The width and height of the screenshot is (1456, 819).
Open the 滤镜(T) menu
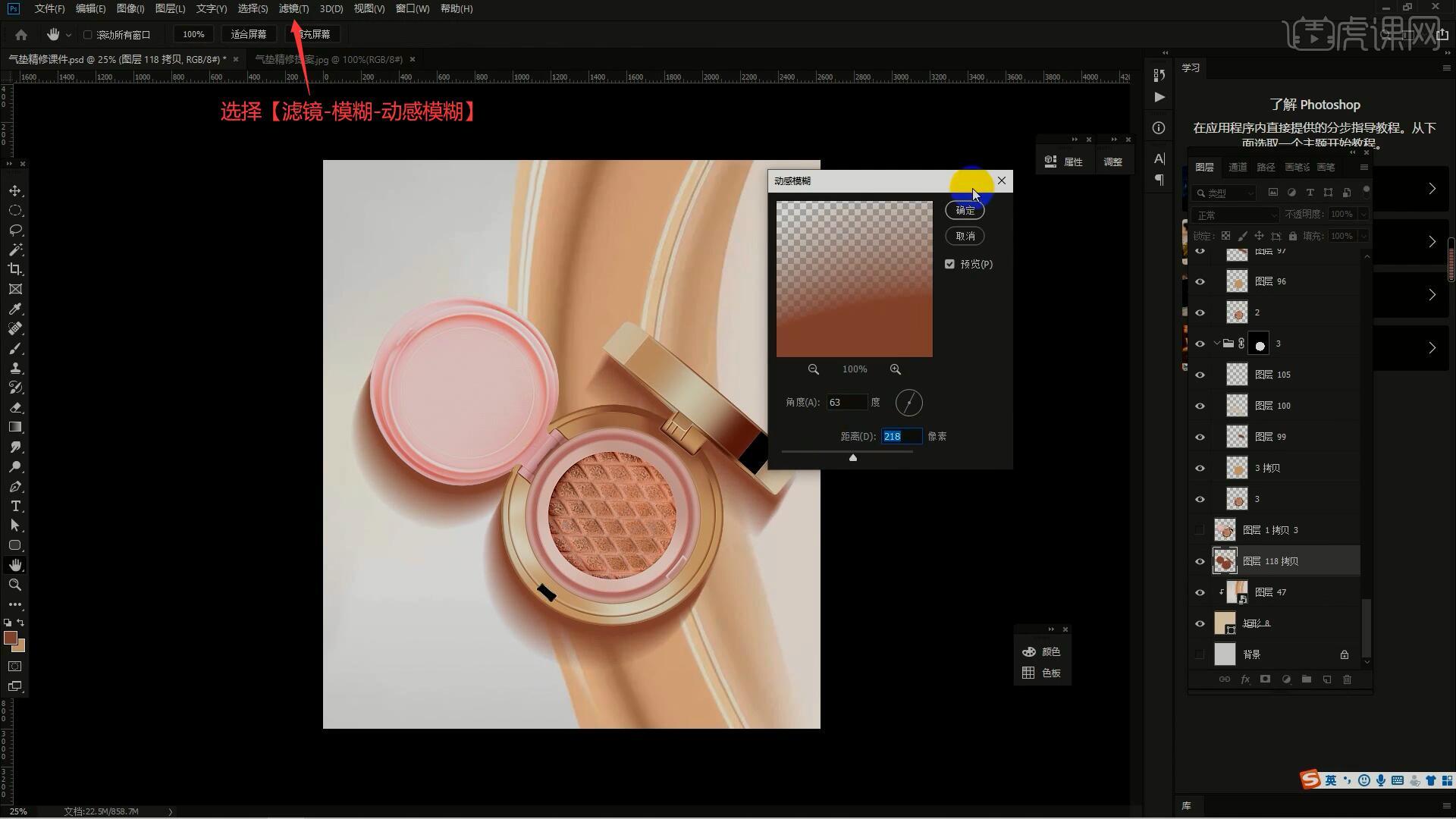[293, 8]
